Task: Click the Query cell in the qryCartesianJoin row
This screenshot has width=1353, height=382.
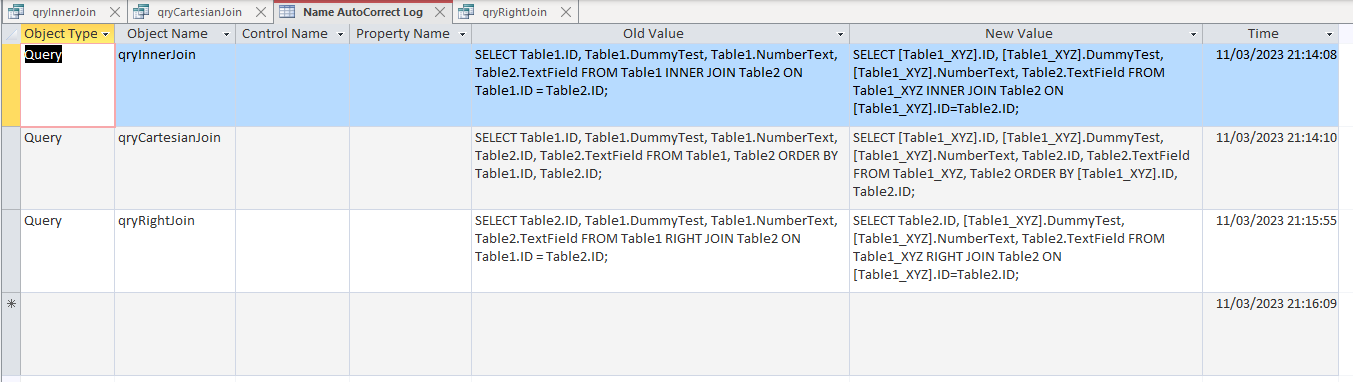Action: (x=67, y=168)
